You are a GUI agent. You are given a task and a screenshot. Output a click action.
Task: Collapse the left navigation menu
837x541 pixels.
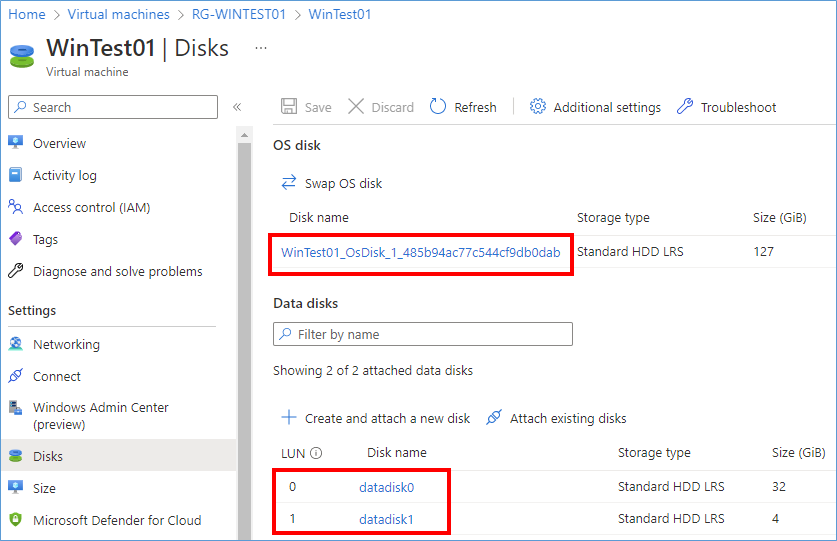(237, 107)
